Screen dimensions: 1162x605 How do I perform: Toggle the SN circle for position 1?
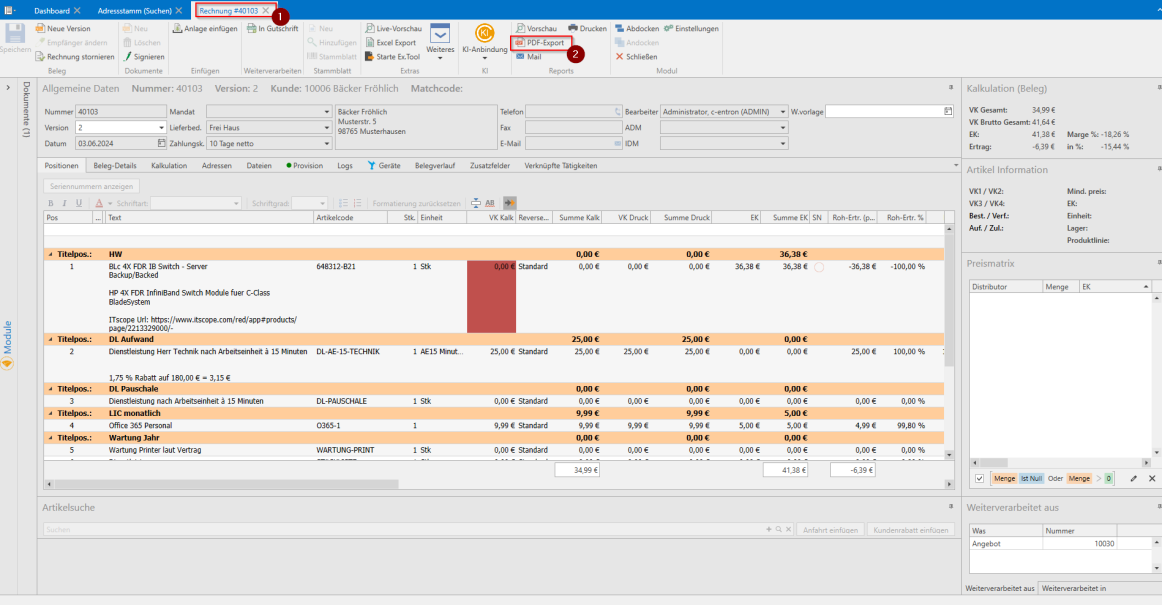819,267
